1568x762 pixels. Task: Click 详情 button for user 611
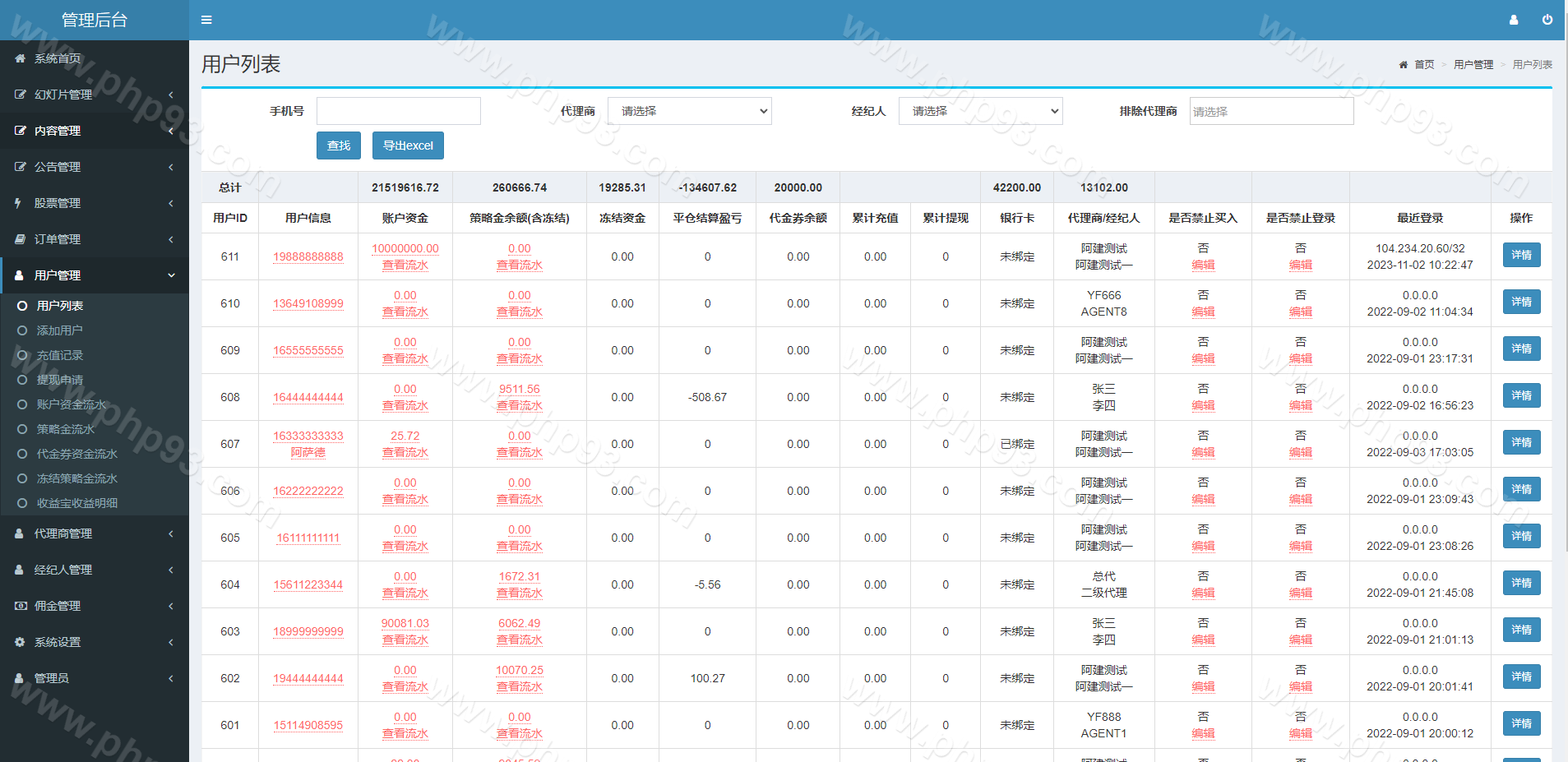[1521, 256]
